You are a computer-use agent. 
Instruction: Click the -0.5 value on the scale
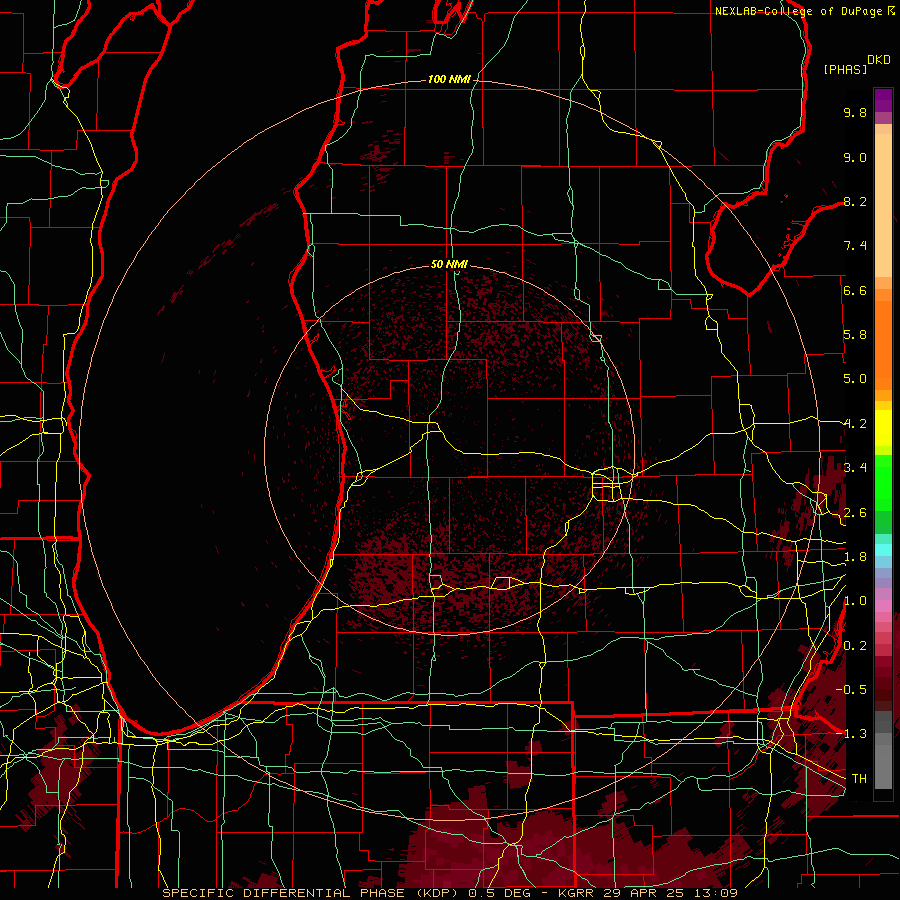pyautogui.click(x=851, y=689)
